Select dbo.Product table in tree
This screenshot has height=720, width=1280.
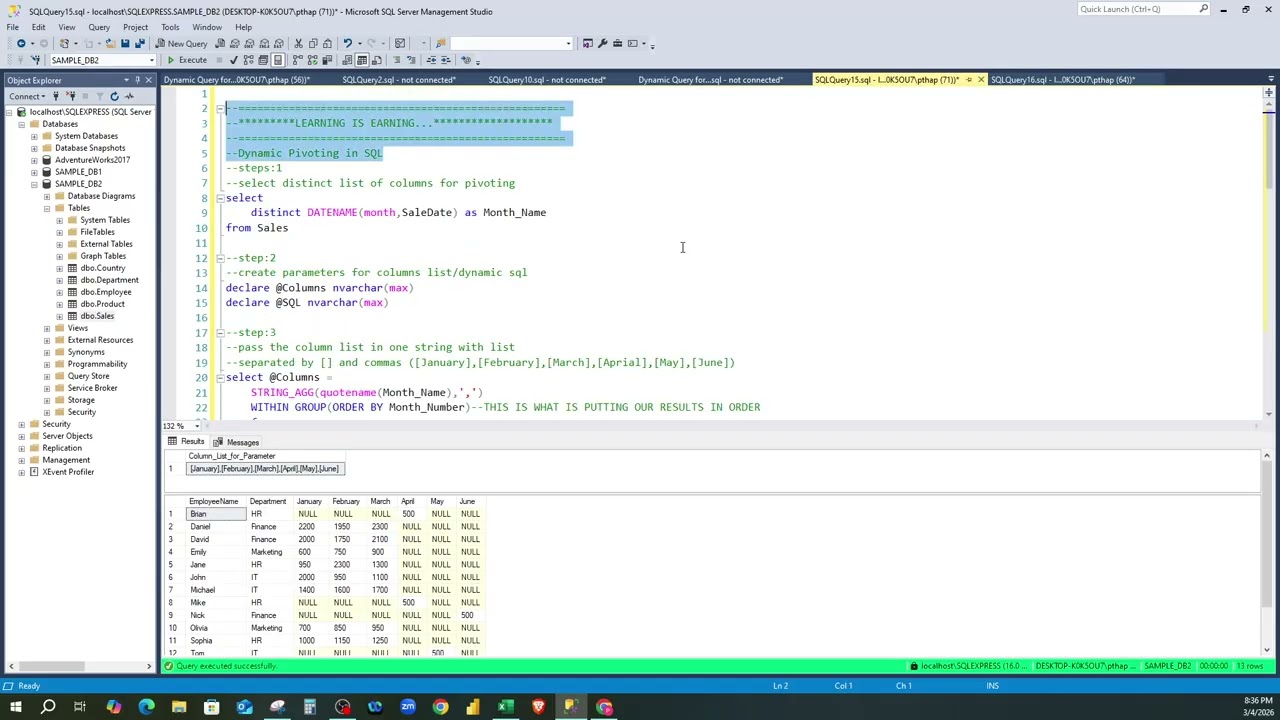click(x=102, y=304)
